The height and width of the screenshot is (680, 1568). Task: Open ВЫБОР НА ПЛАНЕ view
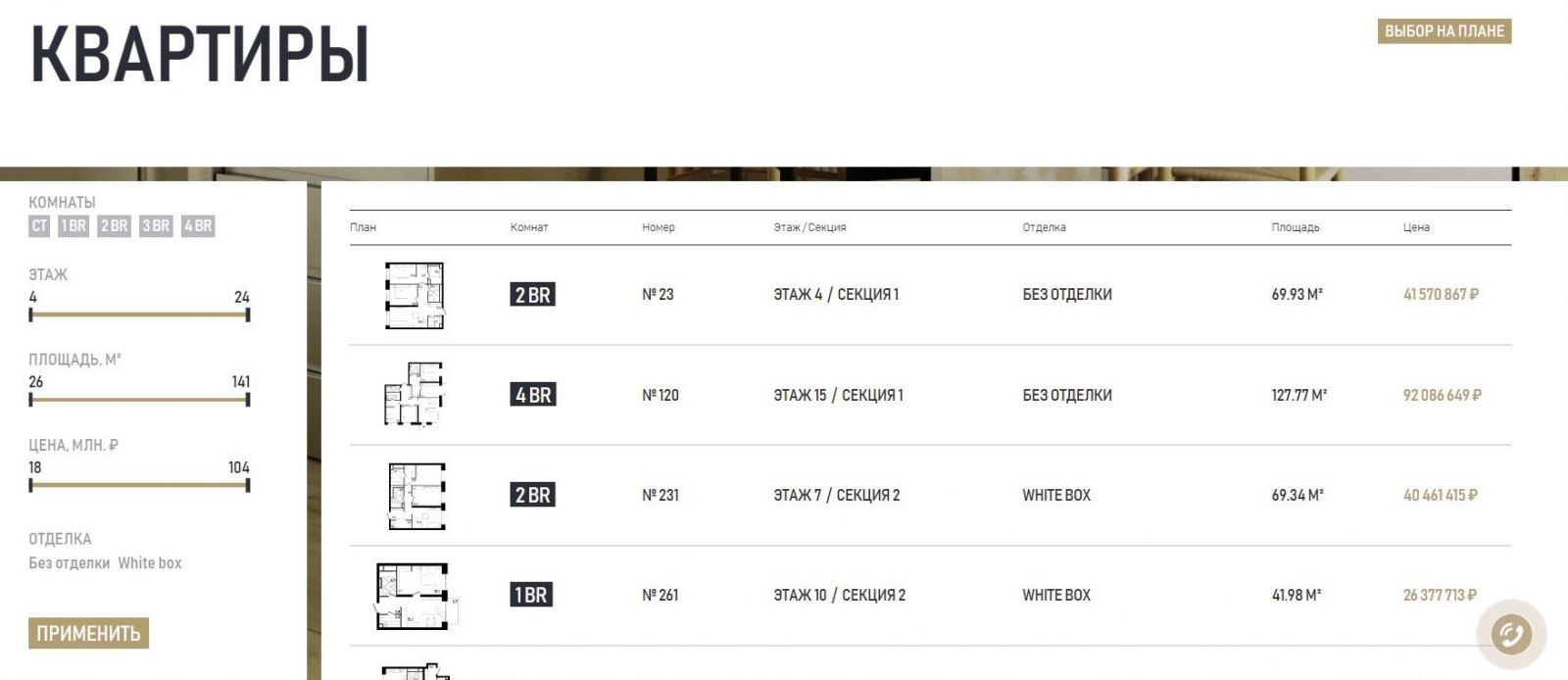click(1445, 31)
